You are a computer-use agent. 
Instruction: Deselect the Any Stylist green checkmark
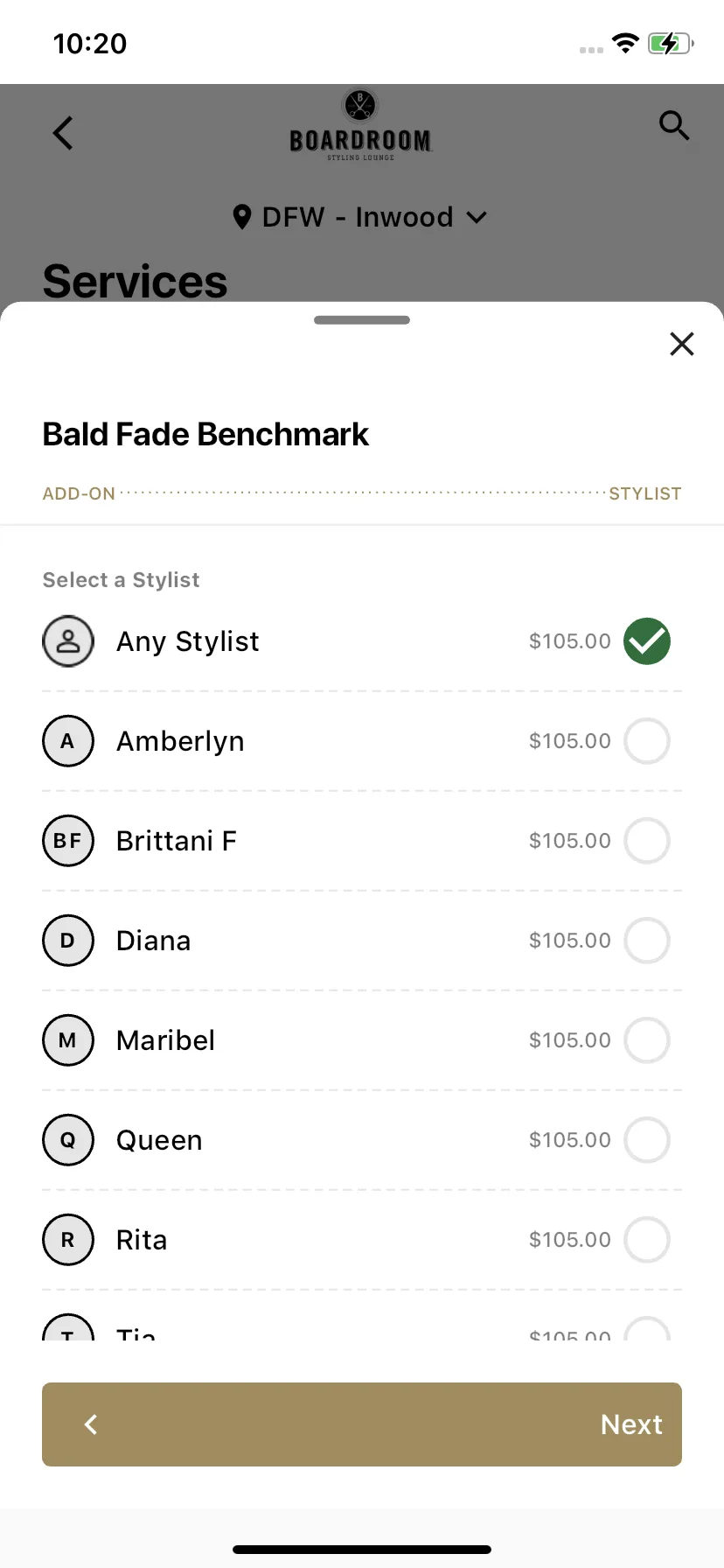[647, 641]
